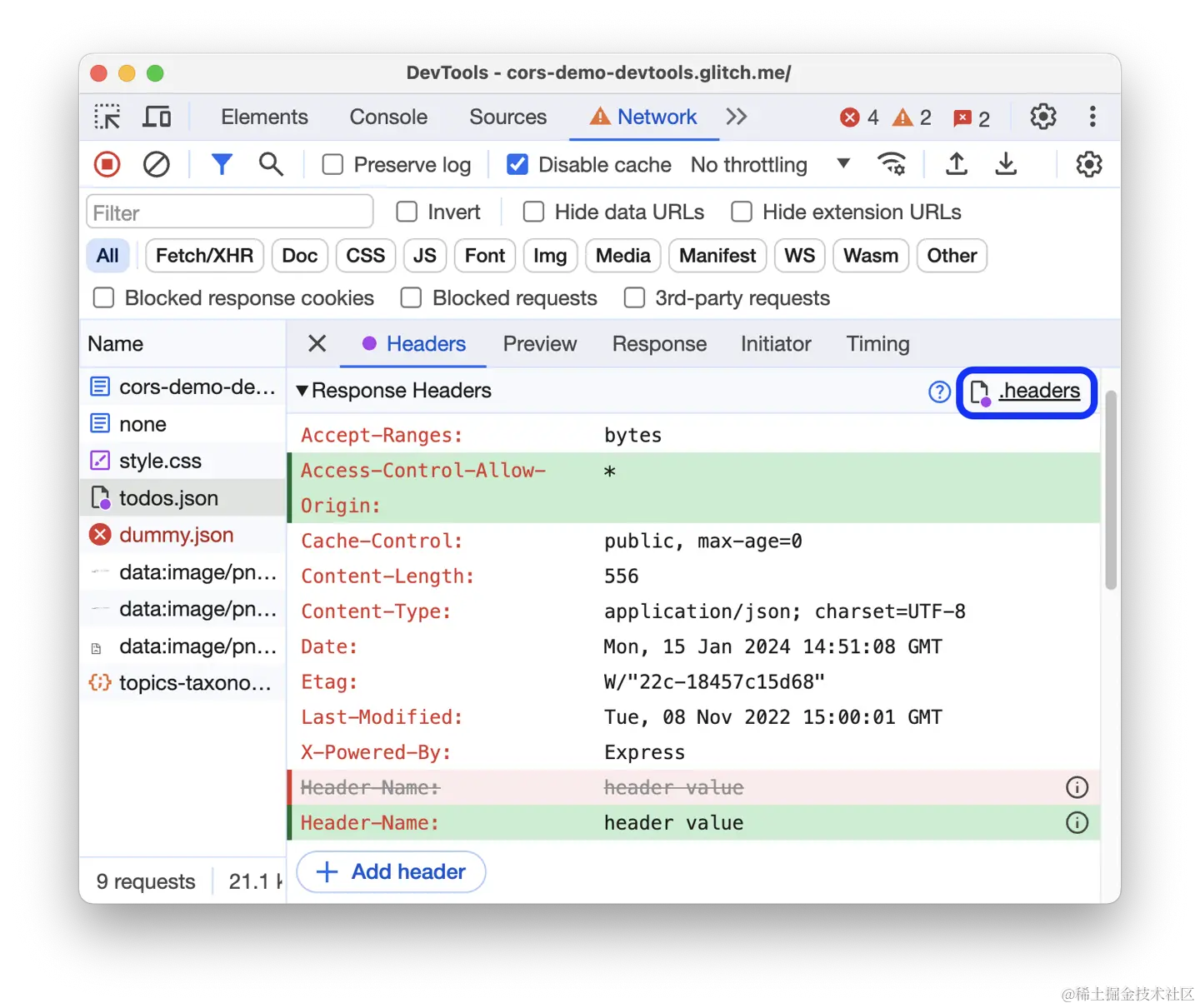Image resolution: width=1200 pixels, height=1008 pixels.
Task: Clear the network log
Action: click(157, 164)
